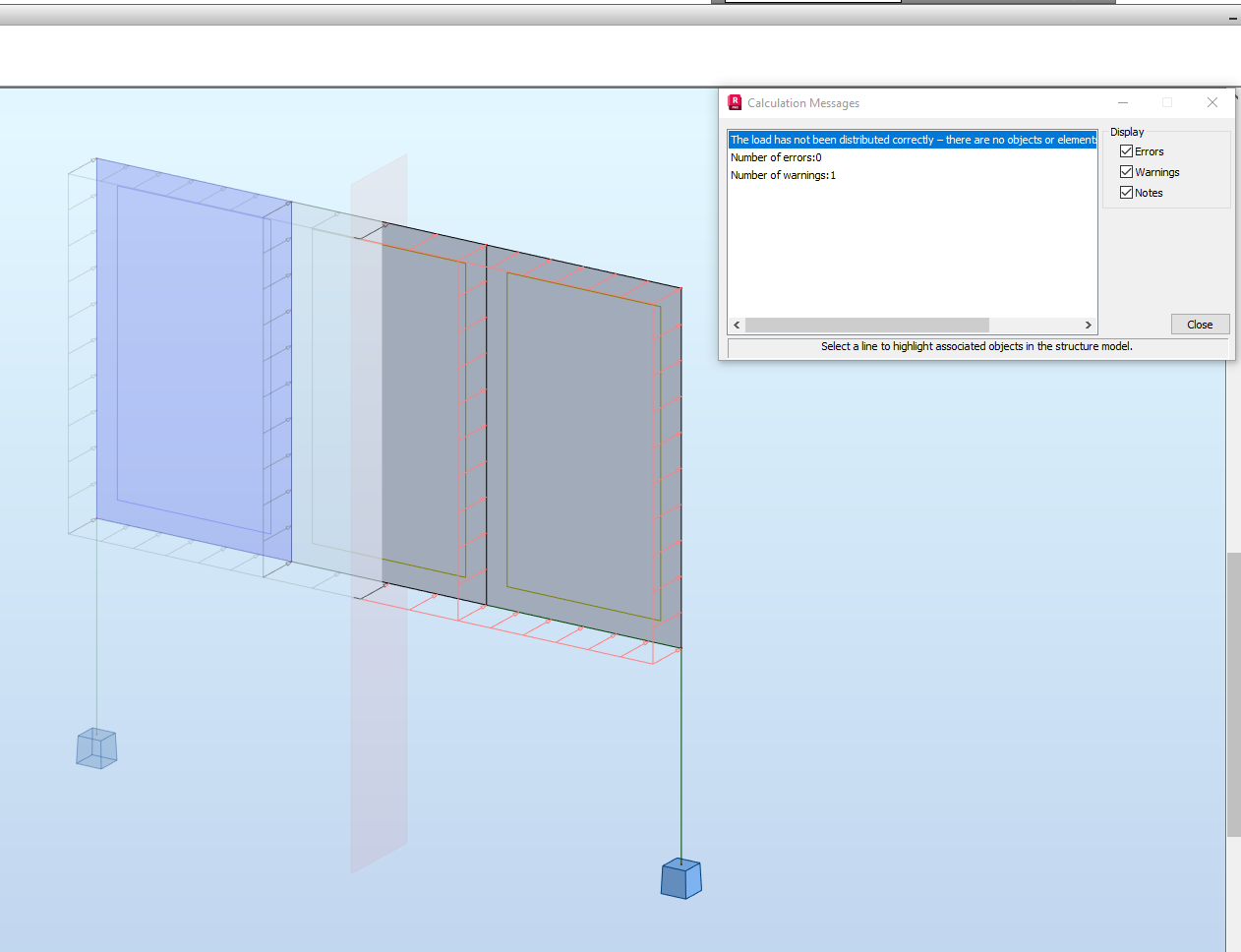Image resolution: width=1241 pixels, height=952 pixels.
Task: Click the left arrow of the message scrollbar
Action: point(737,325)
